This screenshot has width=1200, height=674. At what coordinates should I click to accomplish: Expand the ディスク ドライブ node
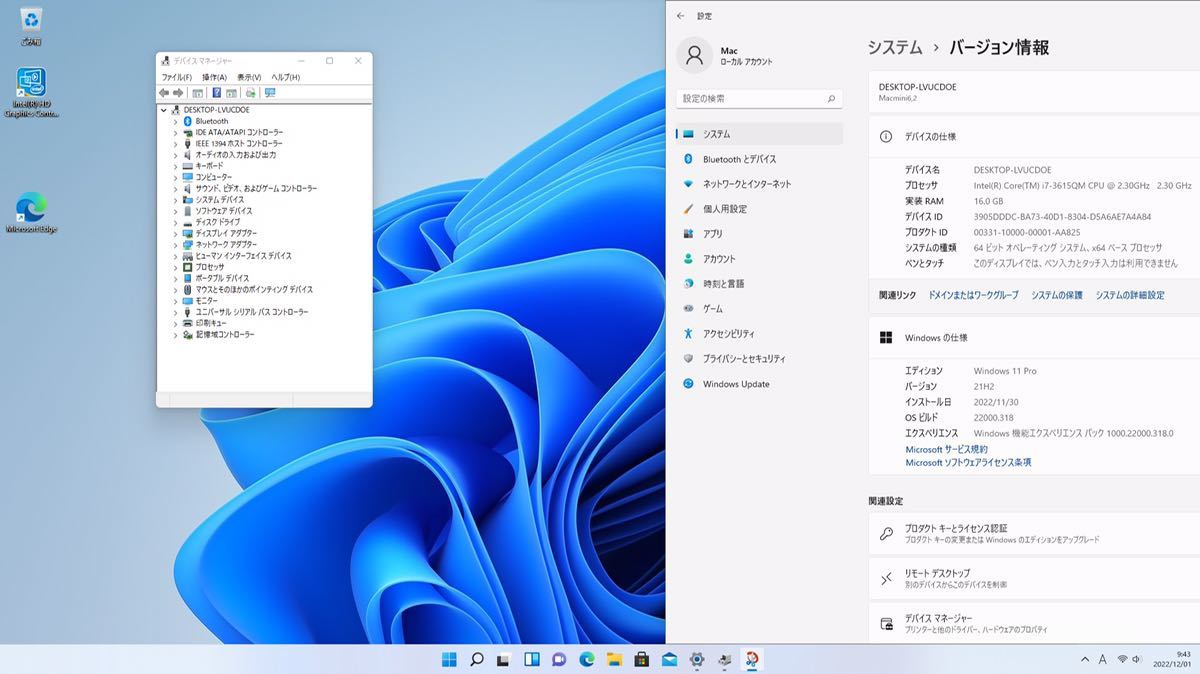[x=175, y=222]
